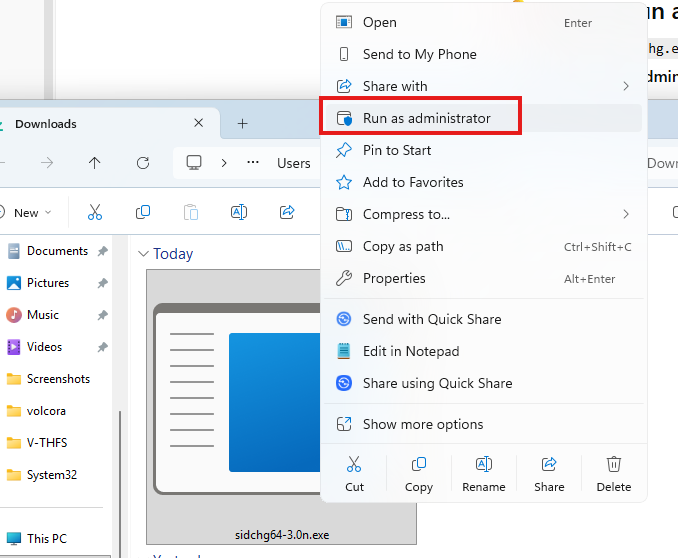Show hidden path via ellipsis in address bar
The width and height of the screenshot is (678, 558).
pyautogui.click(x=253, y=163)
